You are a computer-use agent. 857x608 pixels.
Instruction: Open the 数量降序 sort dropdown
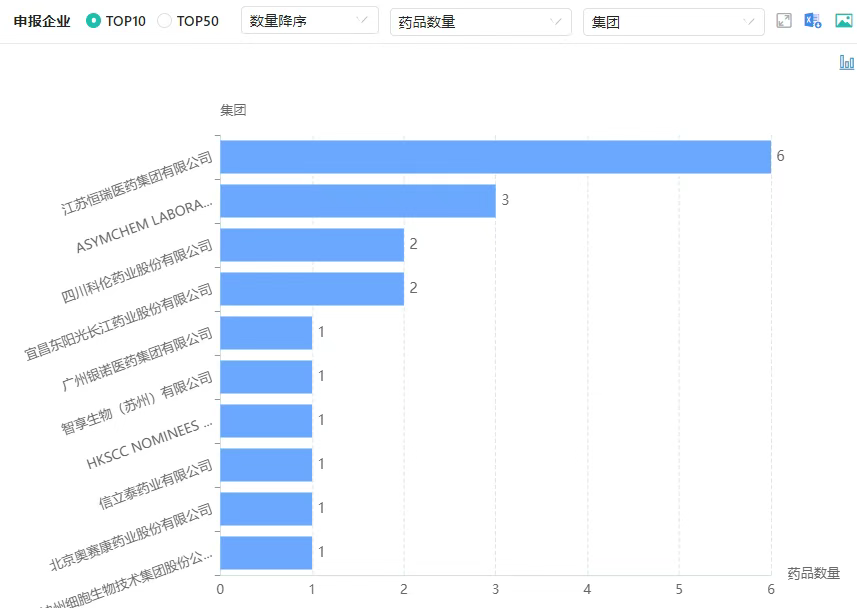[x=310, y=21]
